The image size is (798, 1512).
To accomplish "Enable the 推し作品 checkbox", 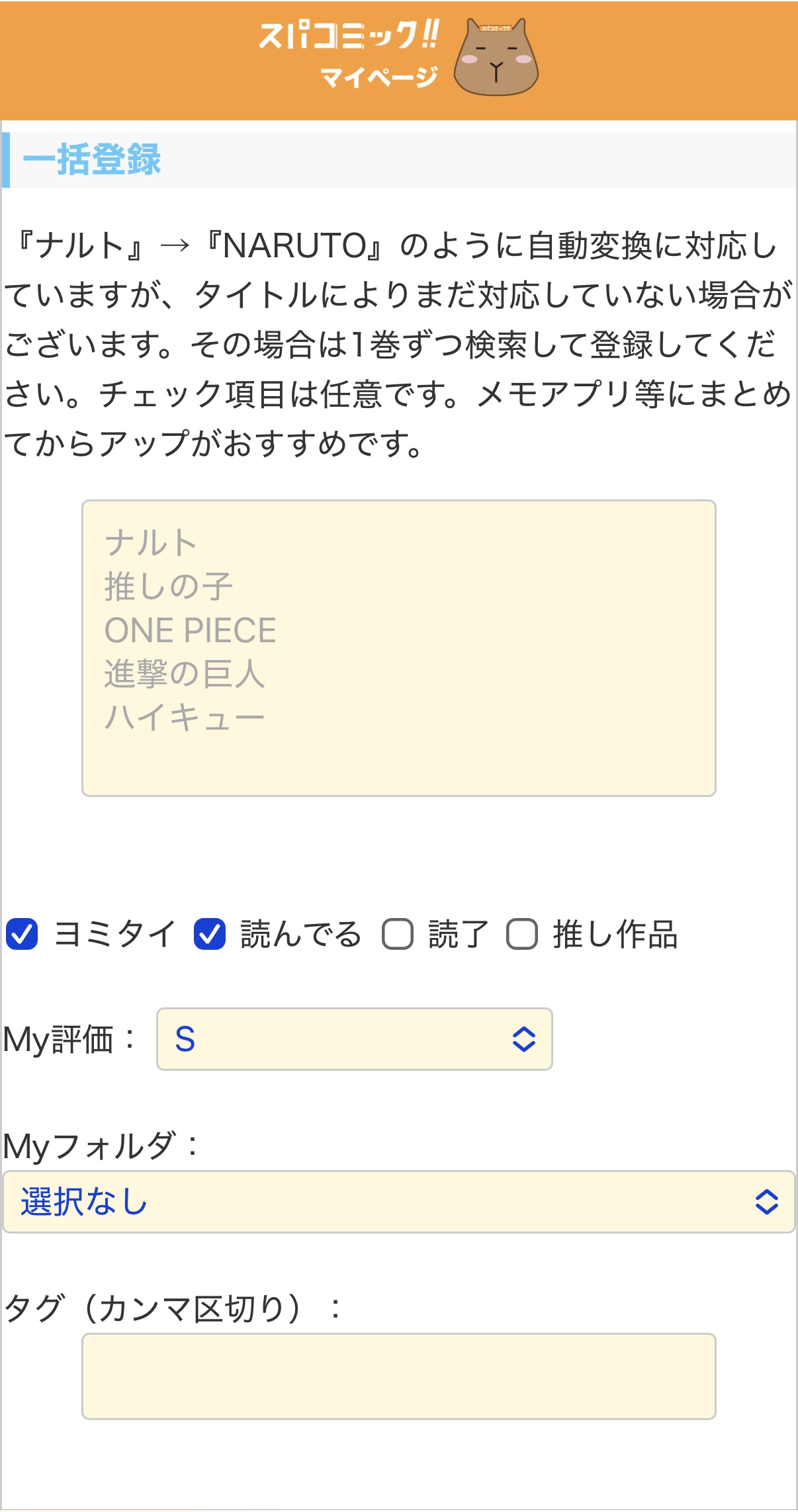I will coord(522,934).
